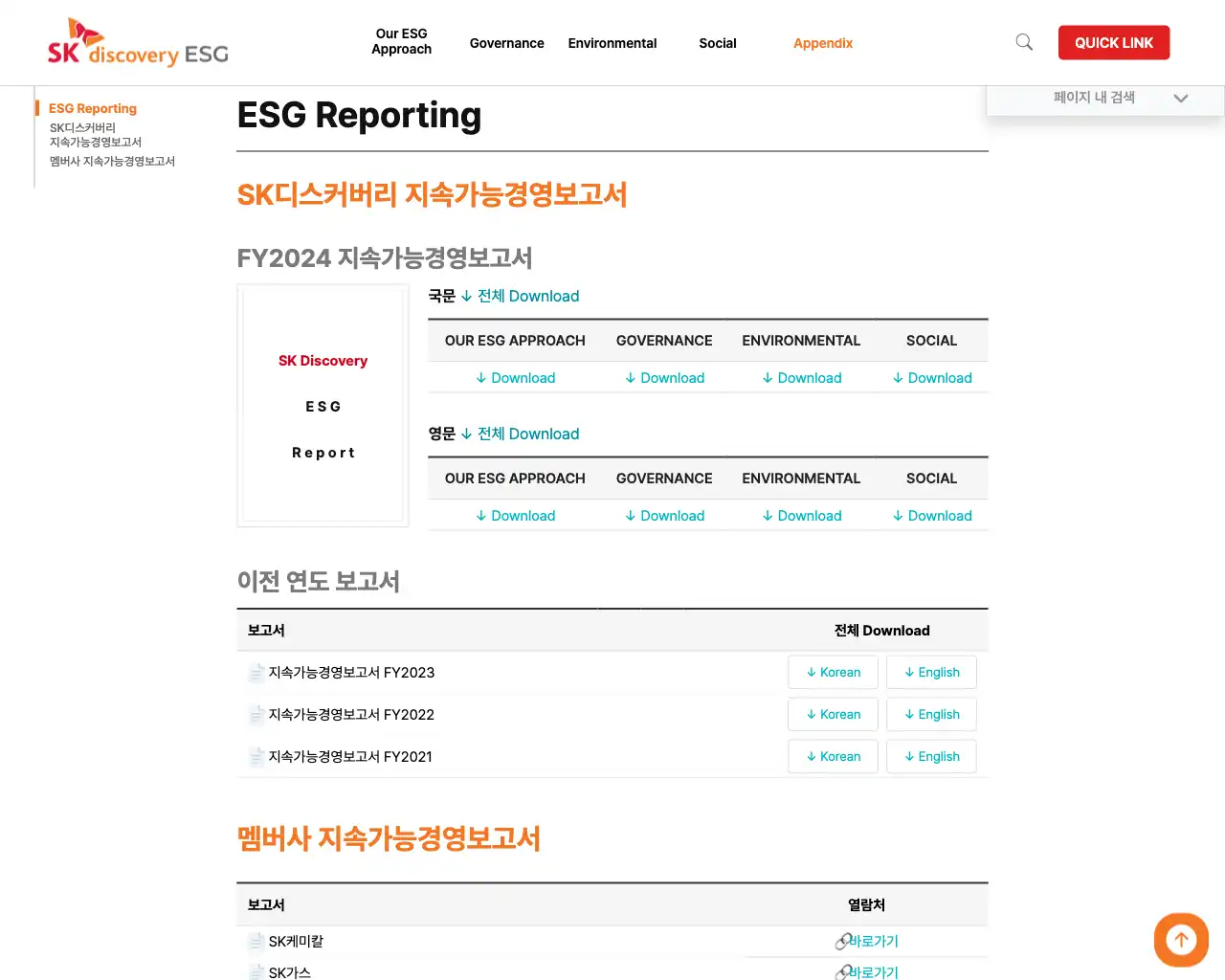Click the SK Discovery ESG Report cover thumbnail

323,406
